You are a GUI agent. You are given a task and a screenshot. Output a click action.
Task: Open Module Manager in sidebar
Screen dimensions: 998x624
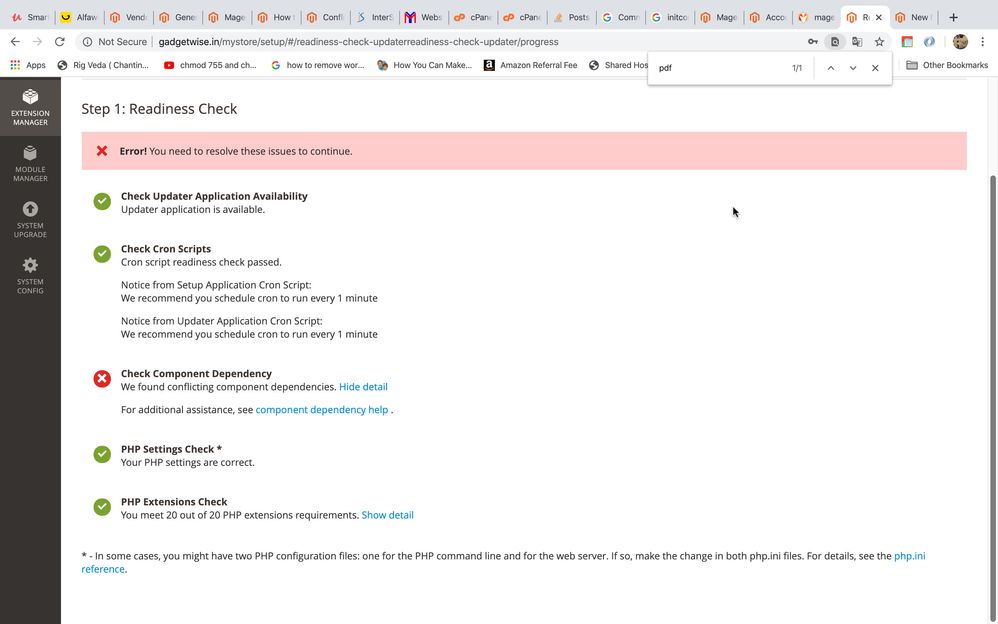pos(30,164)
